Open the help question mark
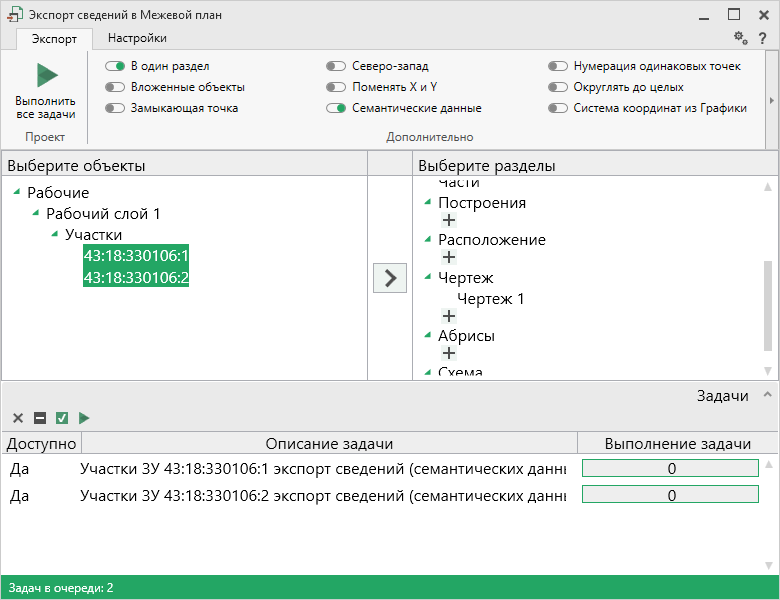 coord(763,38)
